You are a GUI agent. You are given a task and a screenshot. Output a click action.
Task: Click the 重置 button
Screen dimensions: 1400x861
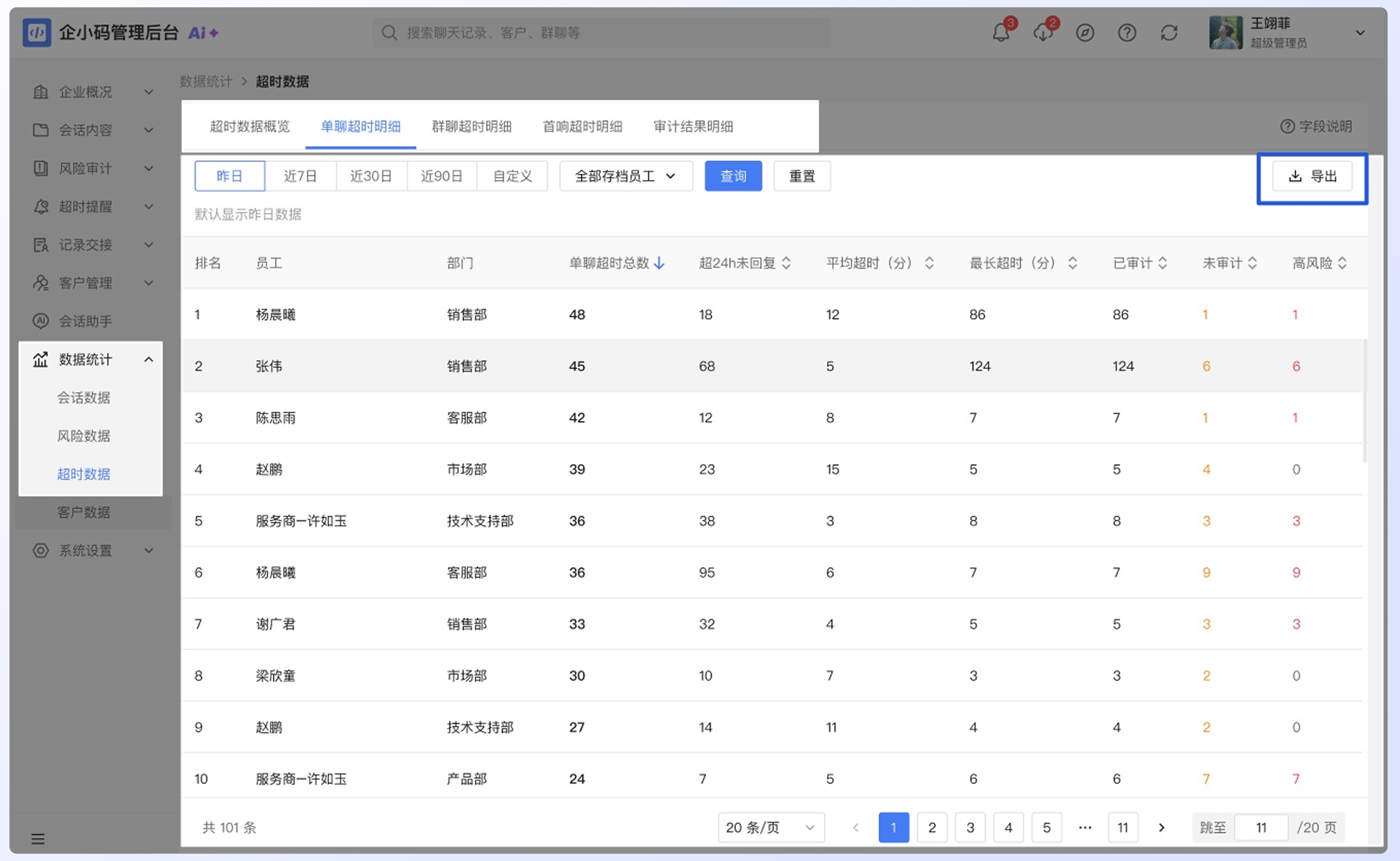click(802, 176)
